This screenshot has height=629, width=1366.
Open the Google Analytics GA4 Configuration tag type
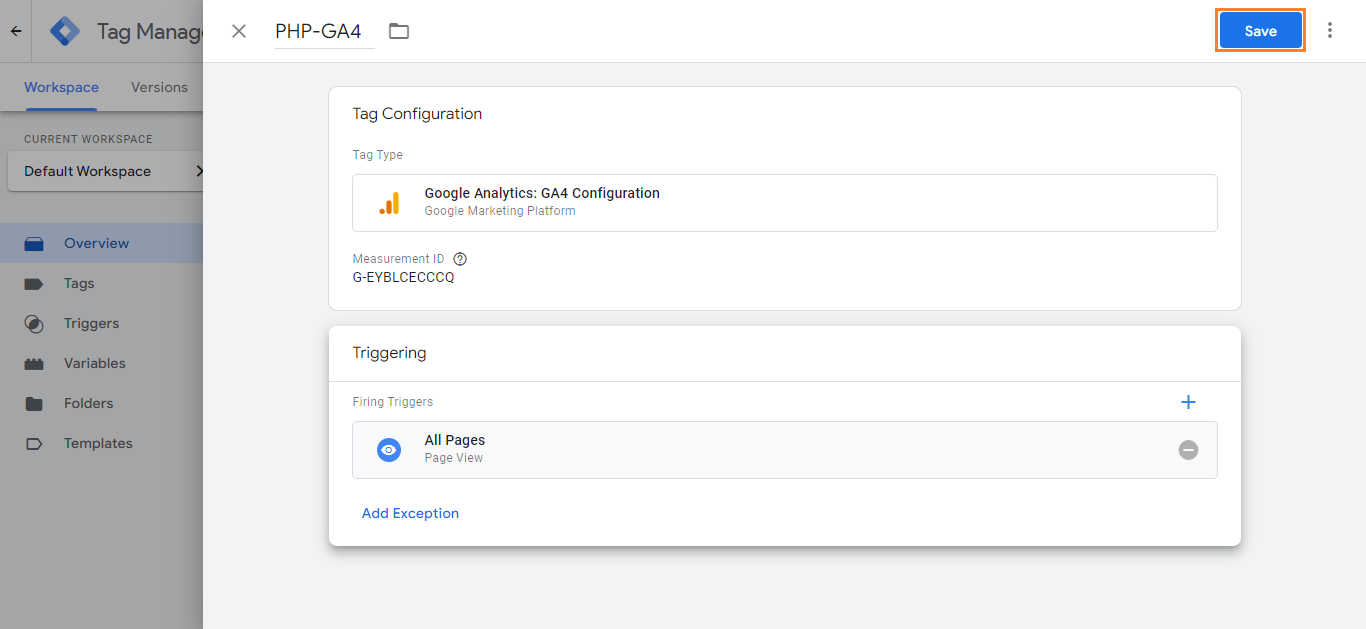click(784, 202)
